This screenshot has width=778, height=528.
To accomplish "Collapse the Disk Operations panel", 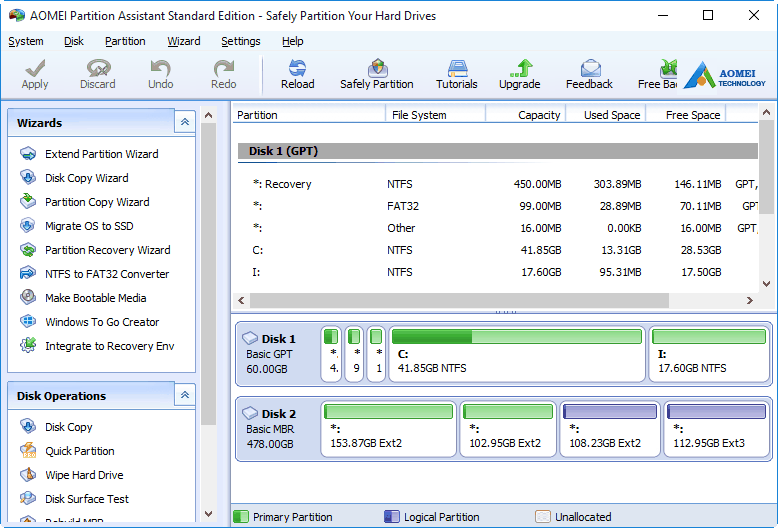I will (185, 396).
